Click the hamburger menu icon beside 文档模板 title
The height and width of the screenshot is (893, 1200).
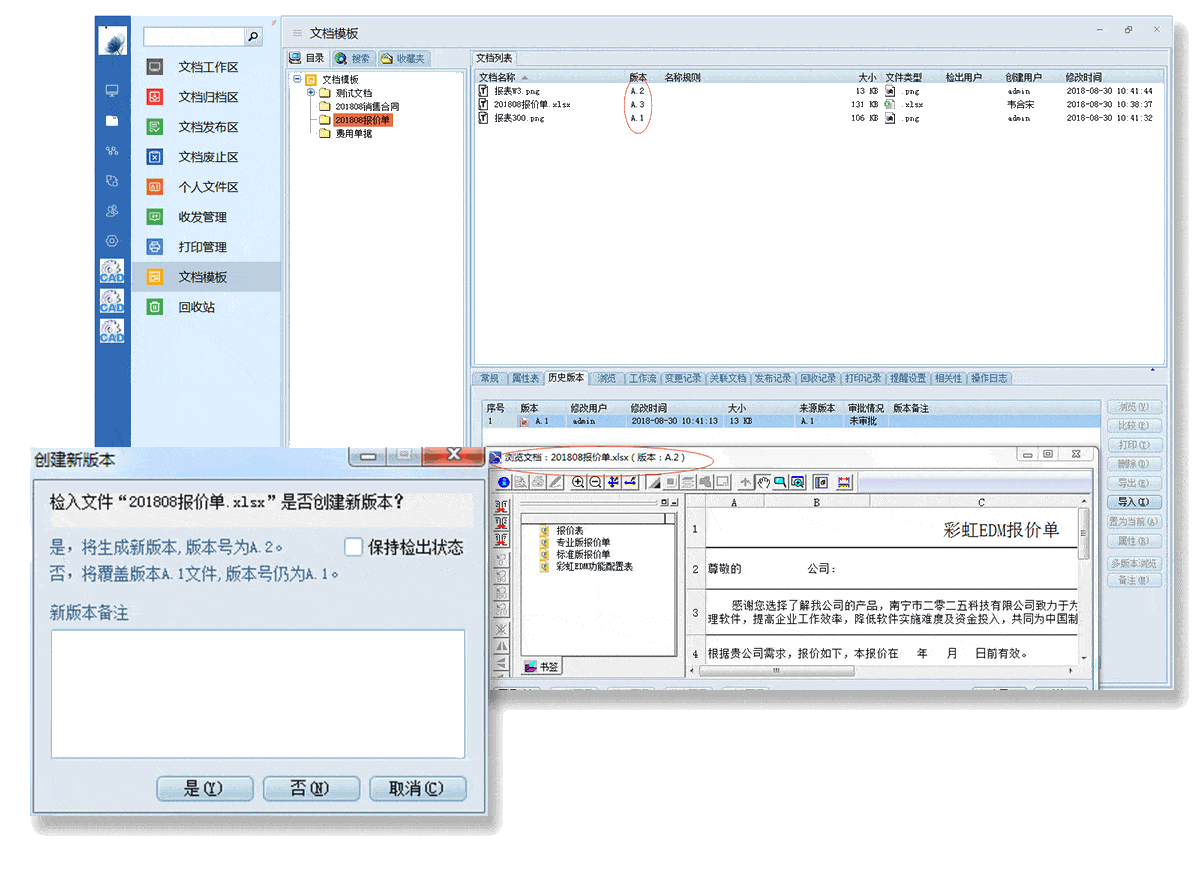tap(297, 34)
